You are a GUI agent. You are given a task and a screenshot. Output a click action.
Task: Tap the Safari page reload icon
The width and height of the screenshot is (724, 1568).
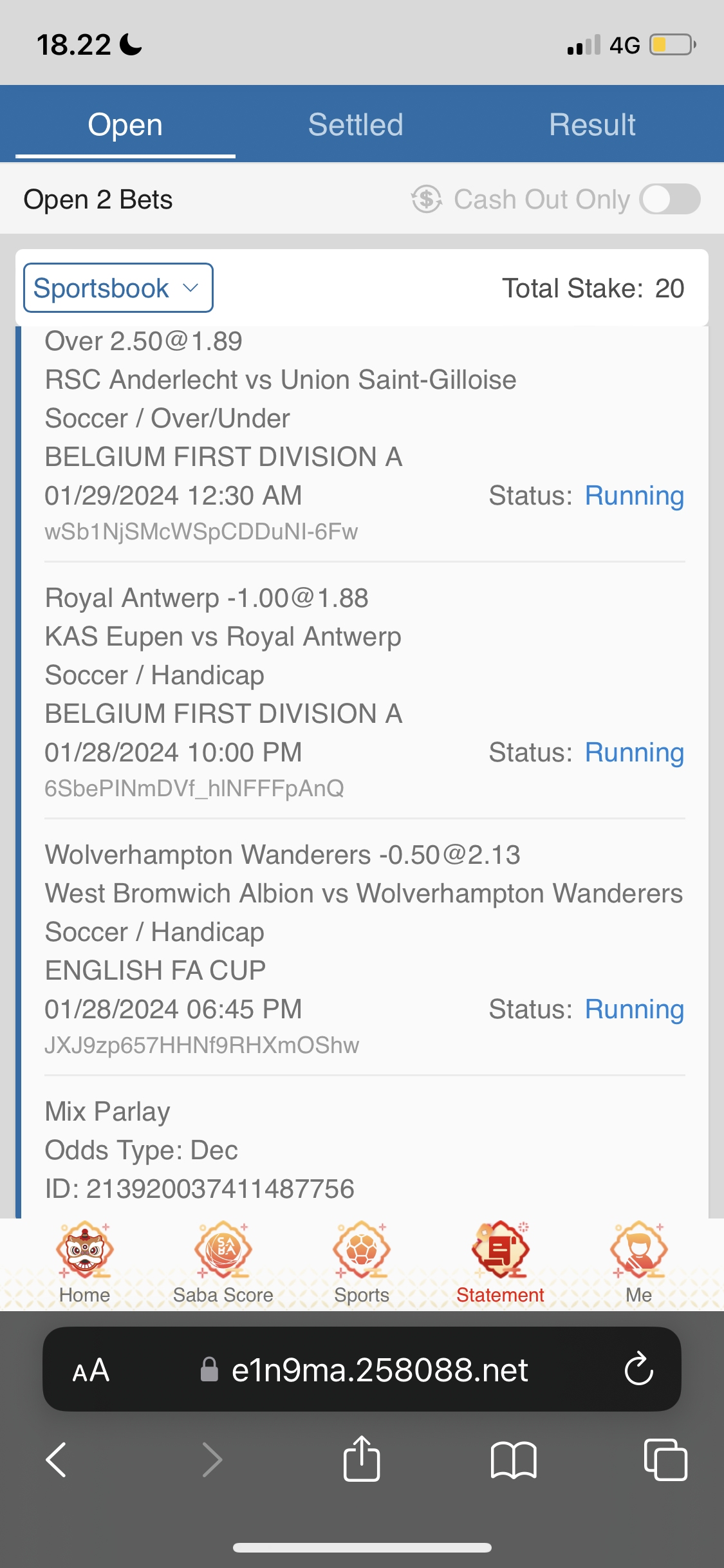638,1369
